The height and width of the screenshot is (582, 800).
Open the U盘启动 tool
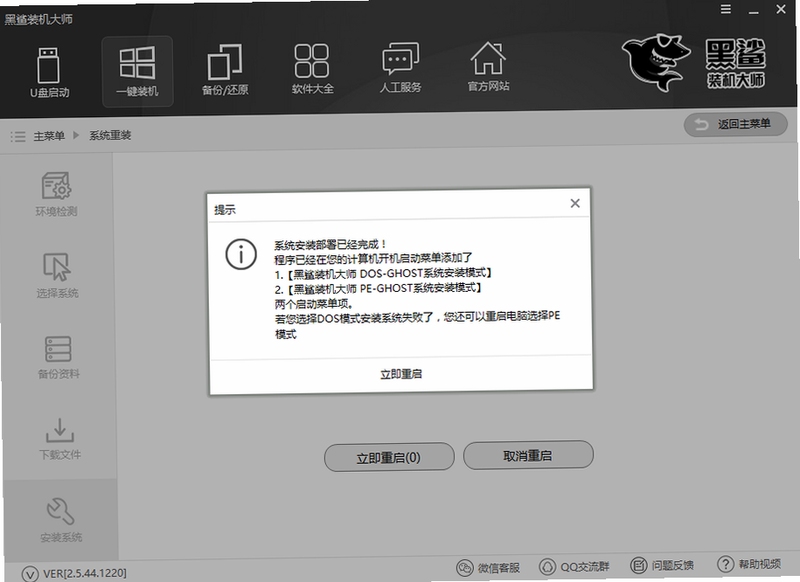[x=49, y=72]
